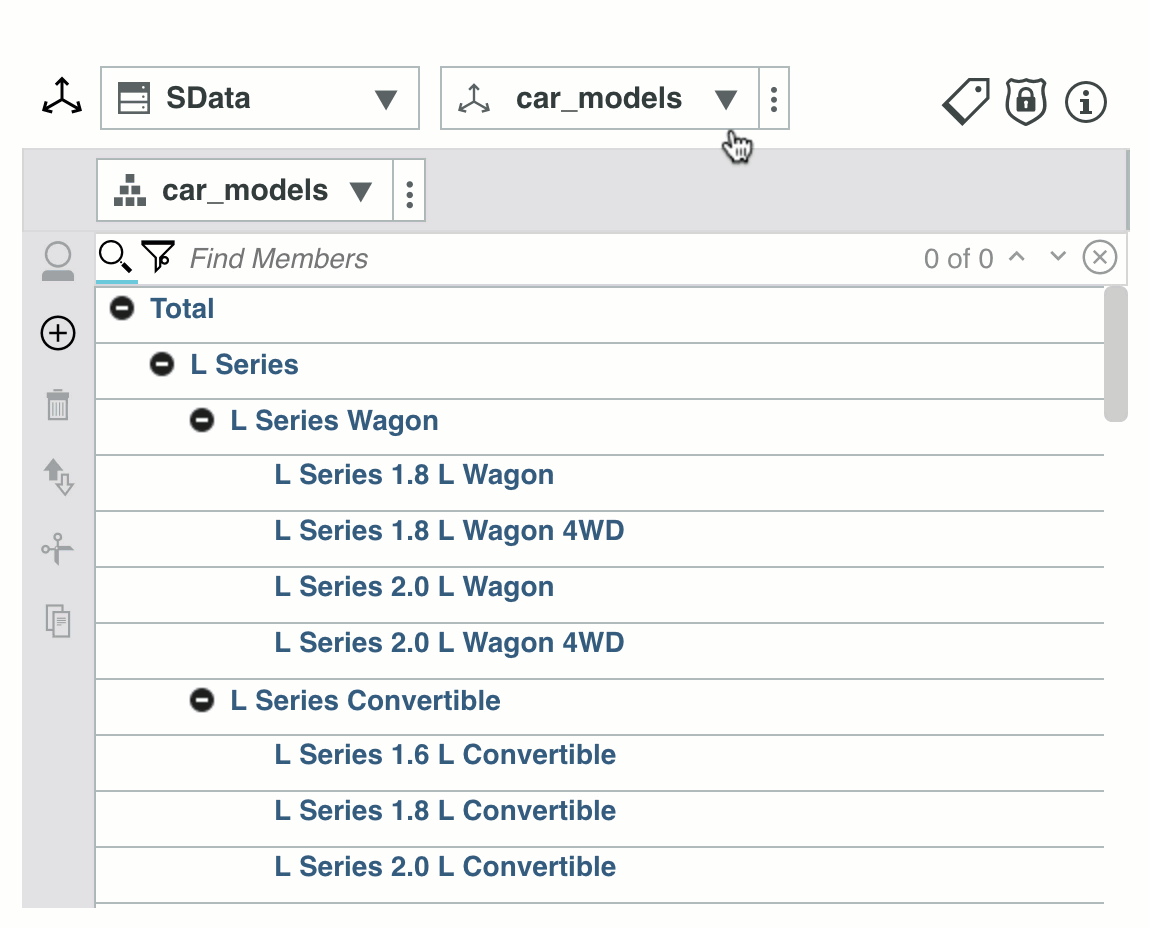Click the copy pages icon

coord(58,621)
